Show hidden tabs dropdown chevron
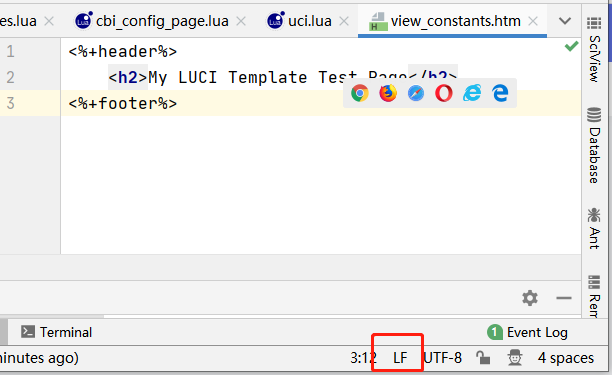 565,21
